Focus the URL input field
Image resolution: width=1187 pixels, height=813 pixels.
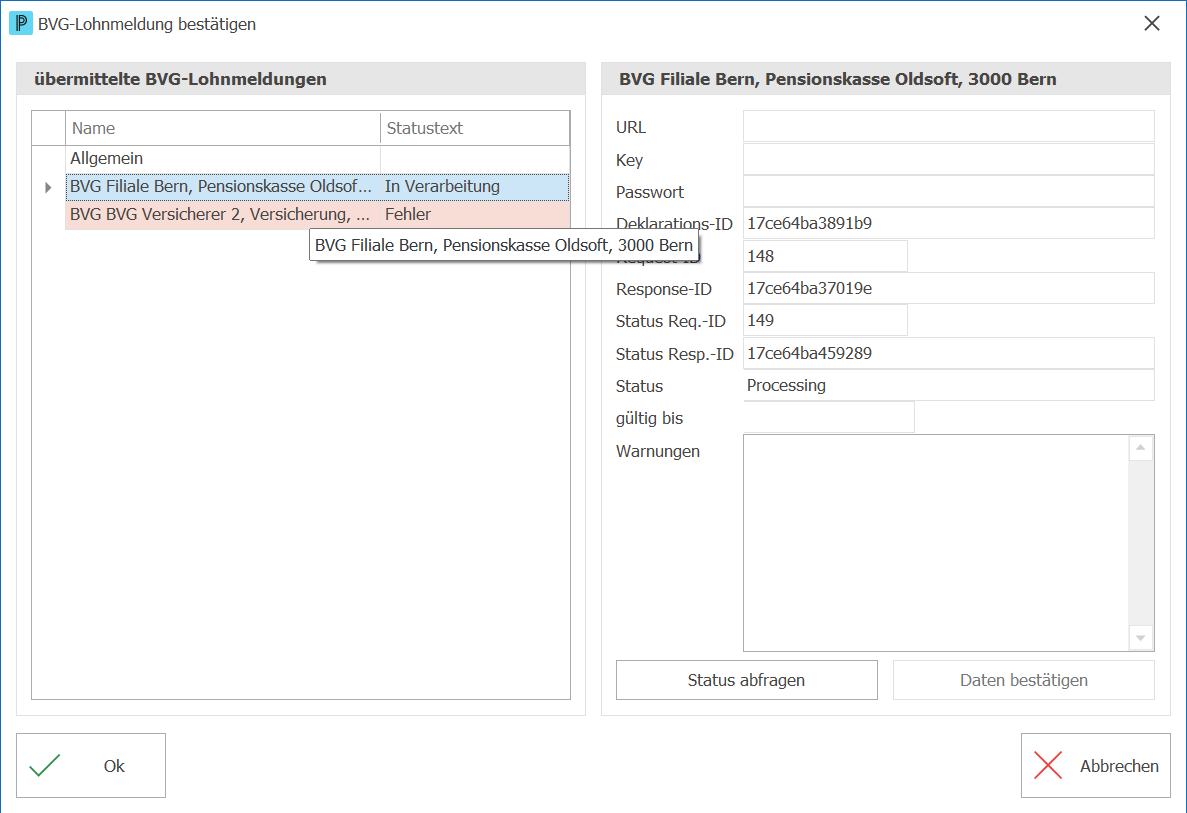(949, 126)
